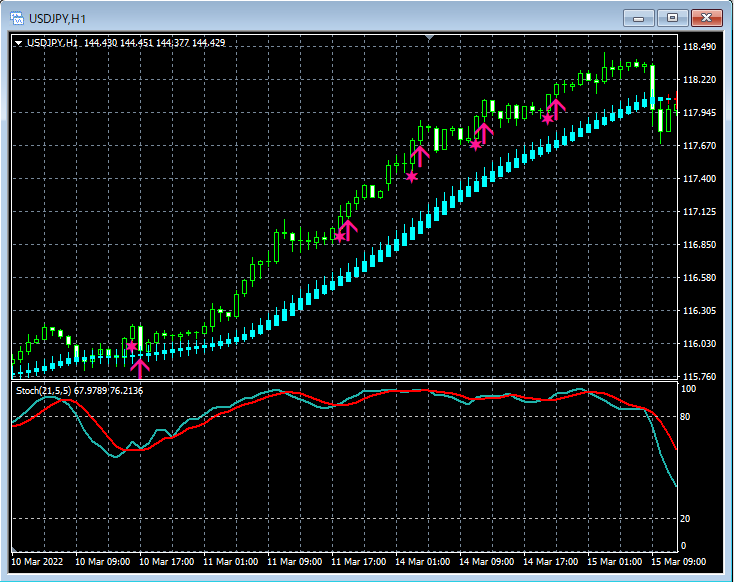Click the pink star signal near 116.030 on 10 Mar

[132, 346]
